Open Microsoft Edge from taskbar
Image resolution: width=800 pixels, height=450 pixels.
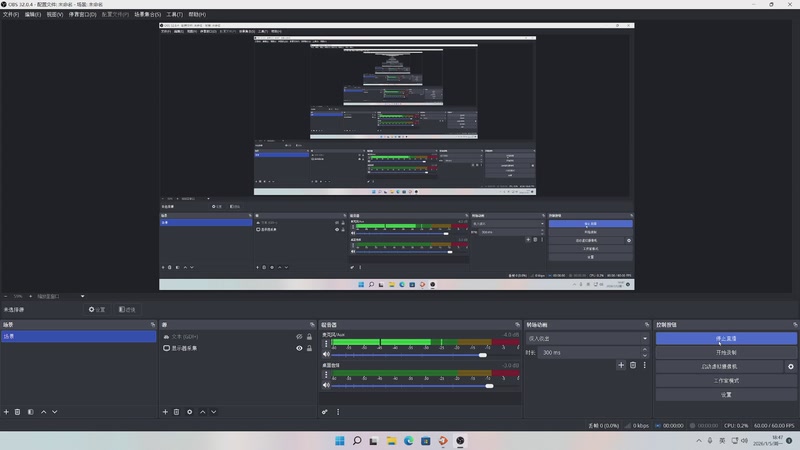[x=409, y=441]
